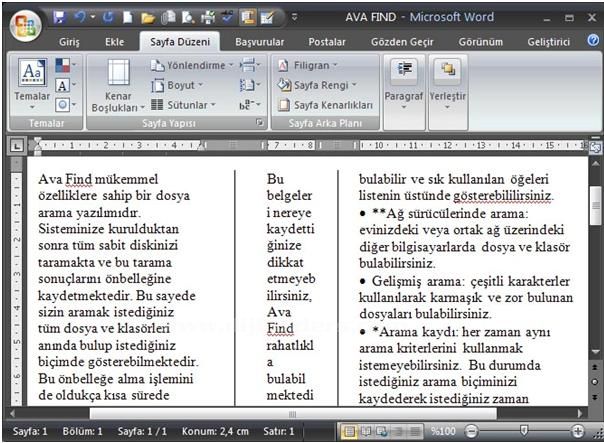Undo last action in quick access toolbar
This screenshot has width=604, height=443.
pos(80,17)
